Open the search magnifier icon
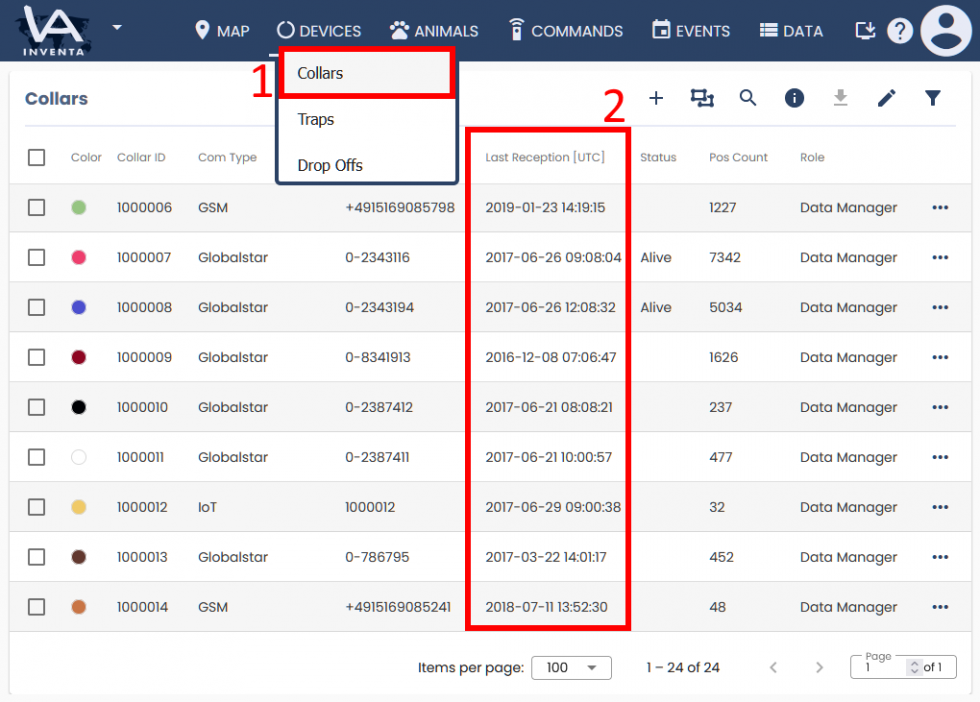The image size is (980, 702). coord(748,98)
